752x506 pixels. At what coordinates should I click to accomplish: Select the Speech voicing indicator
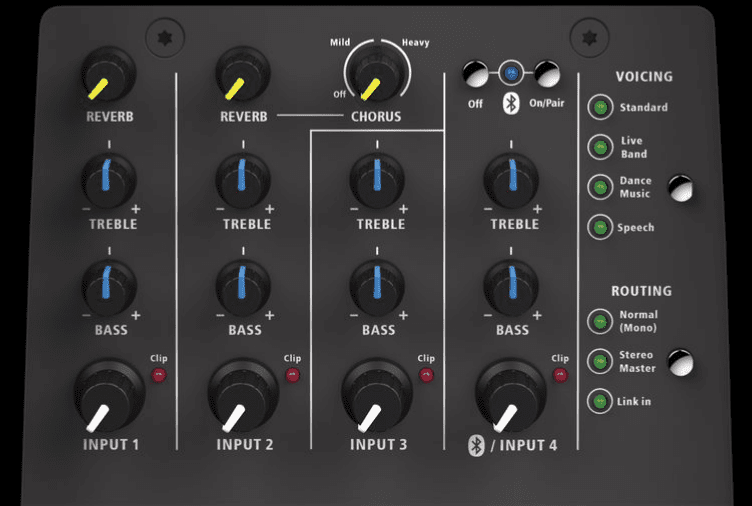600,227
